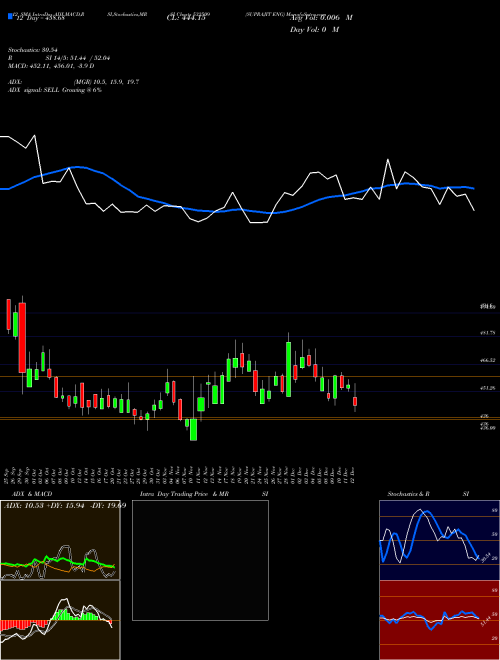Click the tall green candle at chart low
Image resolution: width=500 pixels, height=660 pixels.
193,429
